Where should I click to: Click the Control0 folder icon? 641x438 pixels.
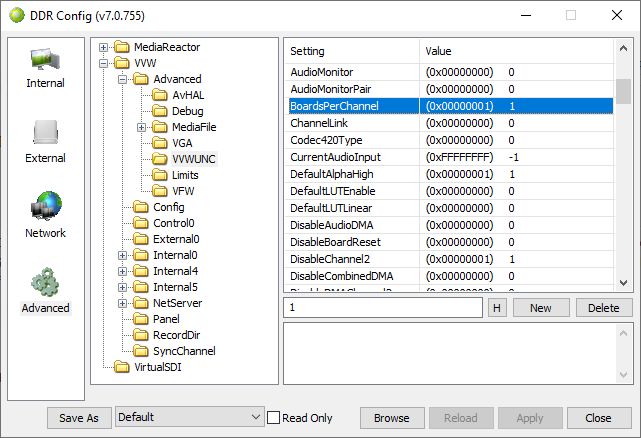(x=141, y=223)
